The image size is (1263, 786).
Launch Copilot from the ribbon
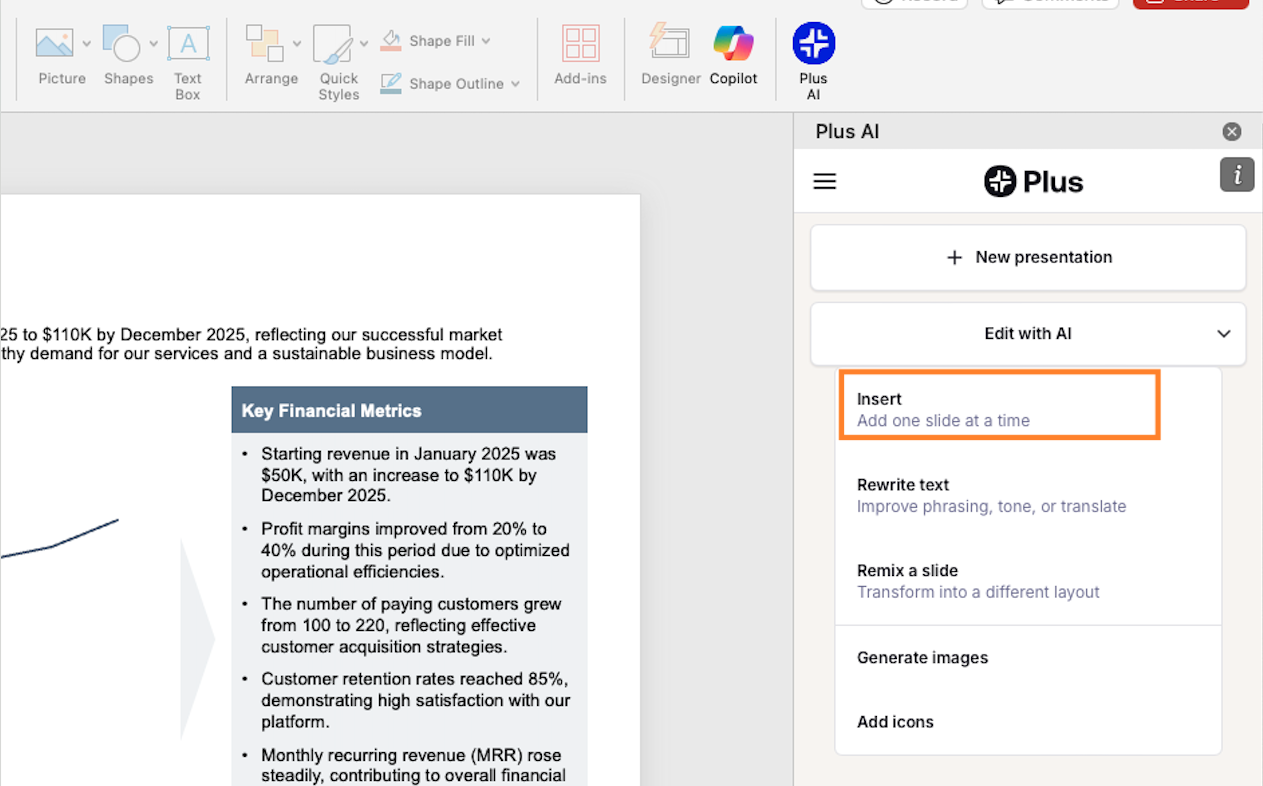734,55
